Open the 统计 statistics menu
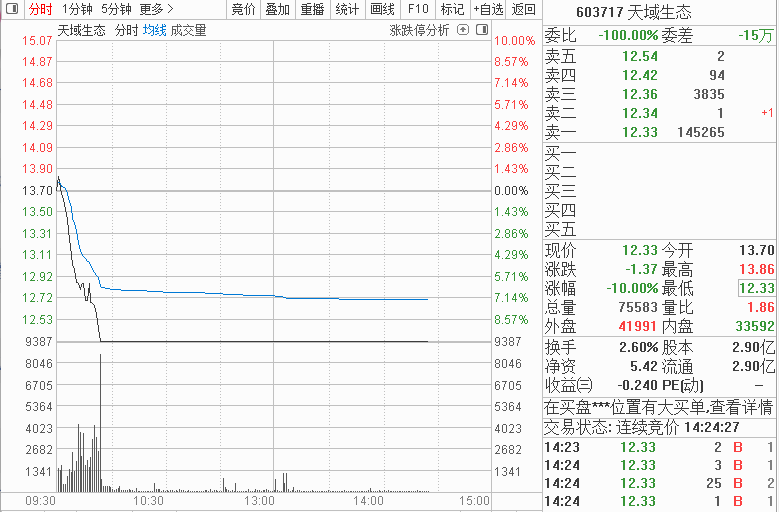Viewport: 779px width, 512px height. [347, 9]
